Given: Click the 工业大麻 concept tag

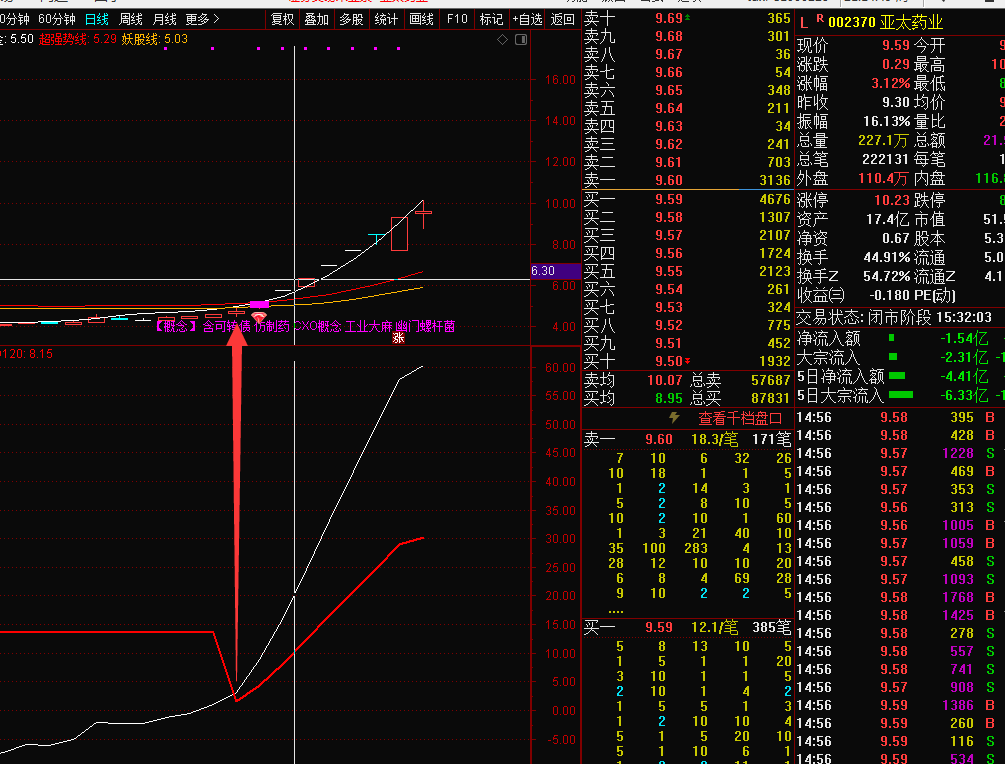Looking at the screenshot, I should (369, 326).
